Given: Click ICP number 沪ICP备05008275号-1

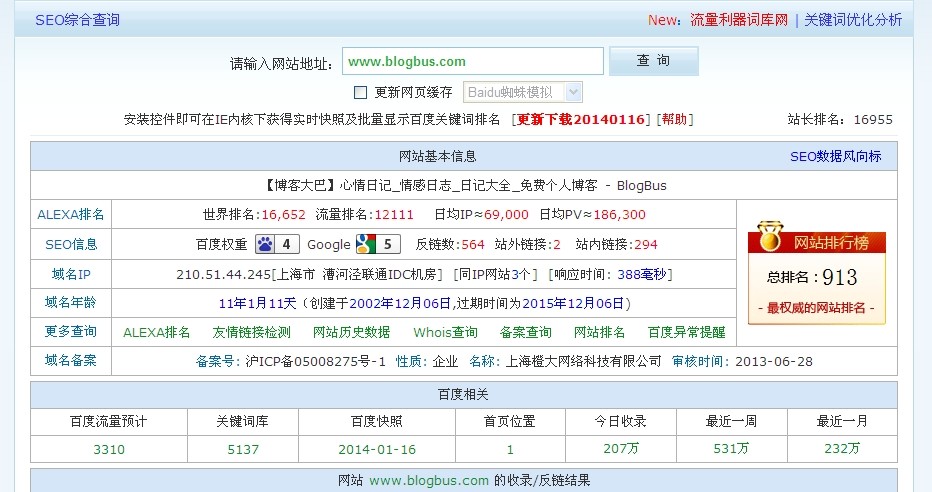Looking at the screenshot, I should tap(316, 361).
